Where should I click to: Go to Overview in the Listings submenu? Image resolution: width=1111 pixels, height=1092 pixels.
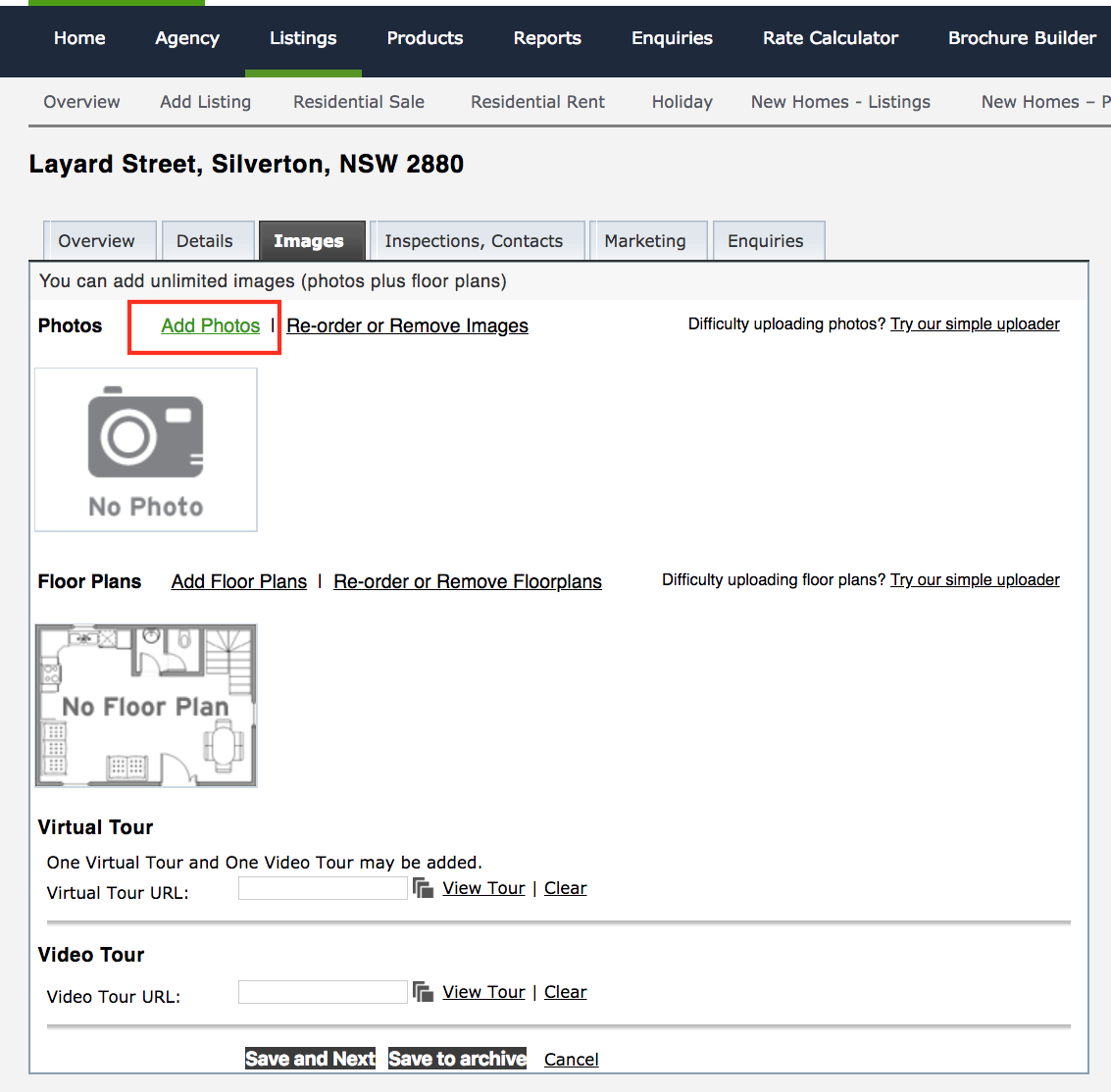point(81,102)
